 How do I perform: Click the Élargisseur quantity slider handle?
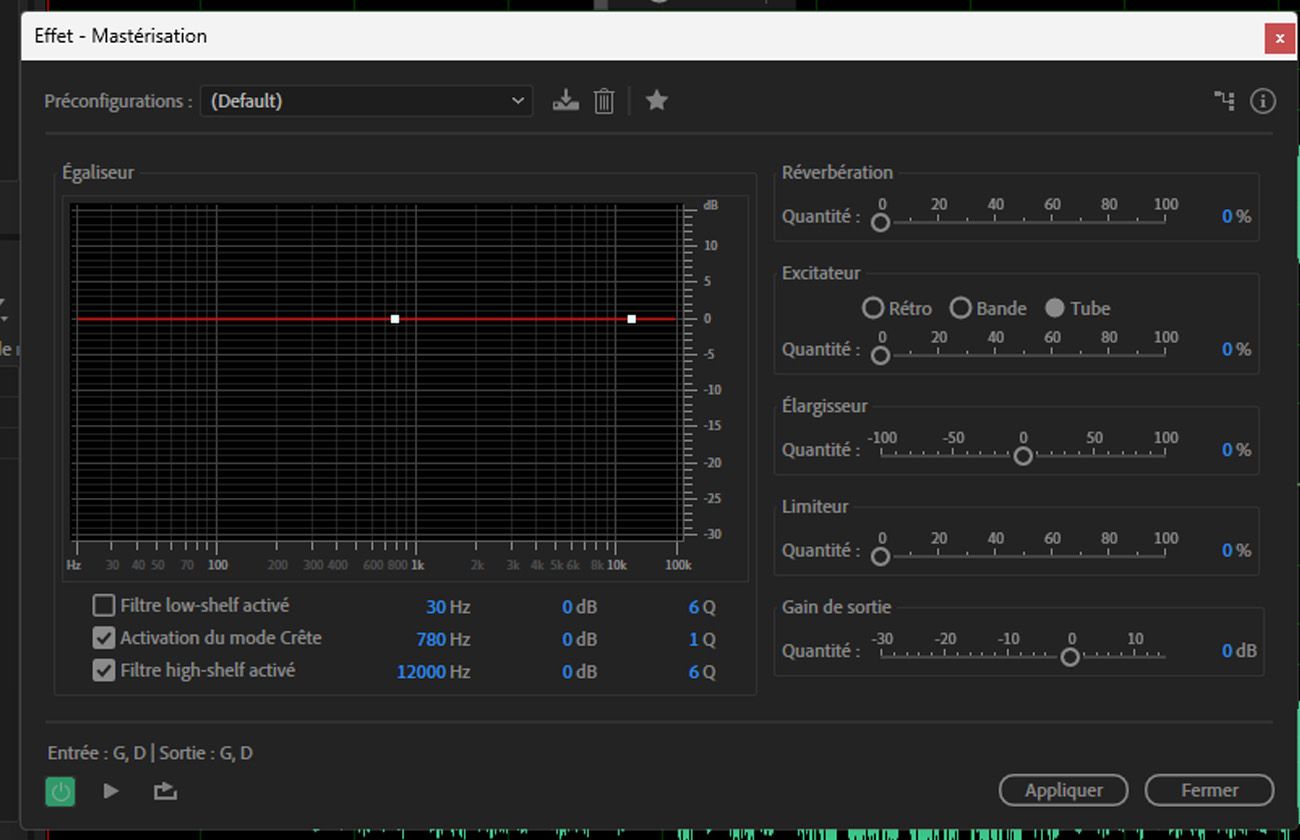point(1023,456)
